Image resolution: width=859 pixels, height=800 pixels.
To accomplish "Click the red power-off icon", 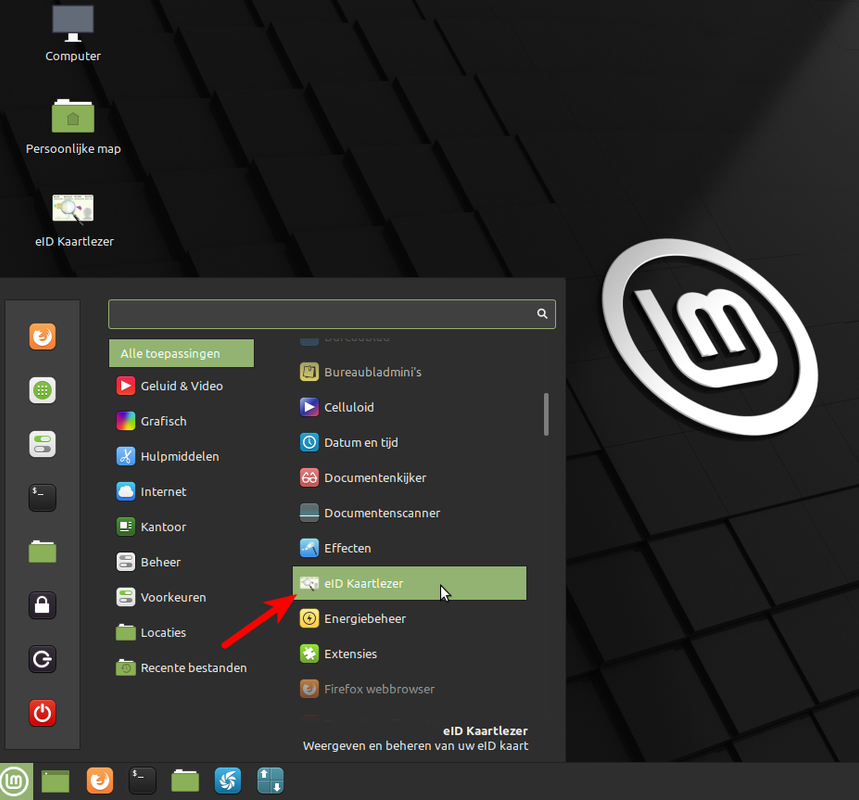I will coord(42,712).
